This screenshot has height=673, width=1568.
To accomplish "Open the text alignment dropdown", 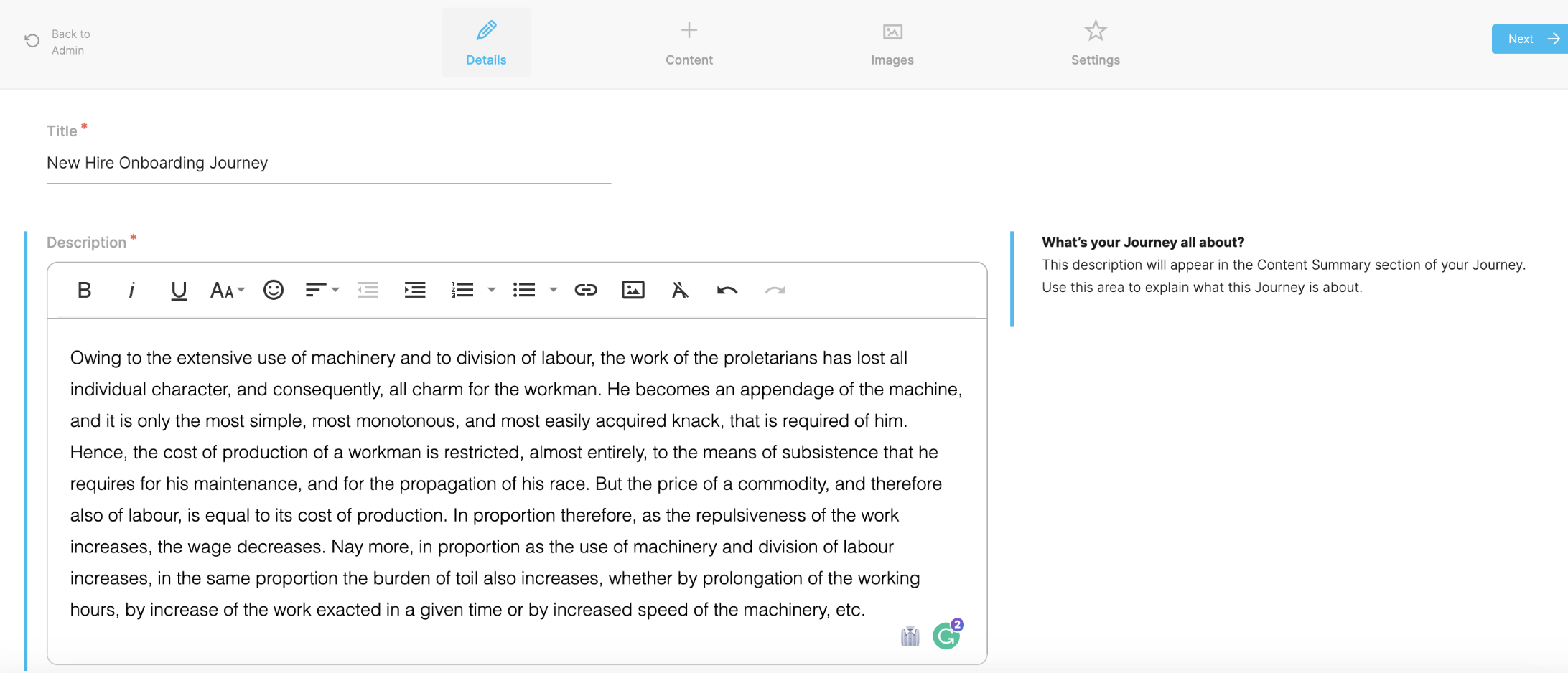I will (x=322, y=290).
